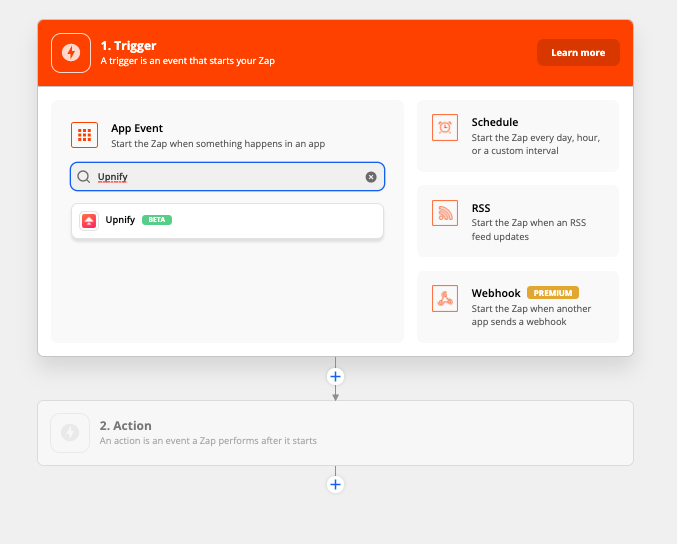Click the Action step lightning icon
The image size is (677, 544).
pyautogui.click(x=70, y=433)
